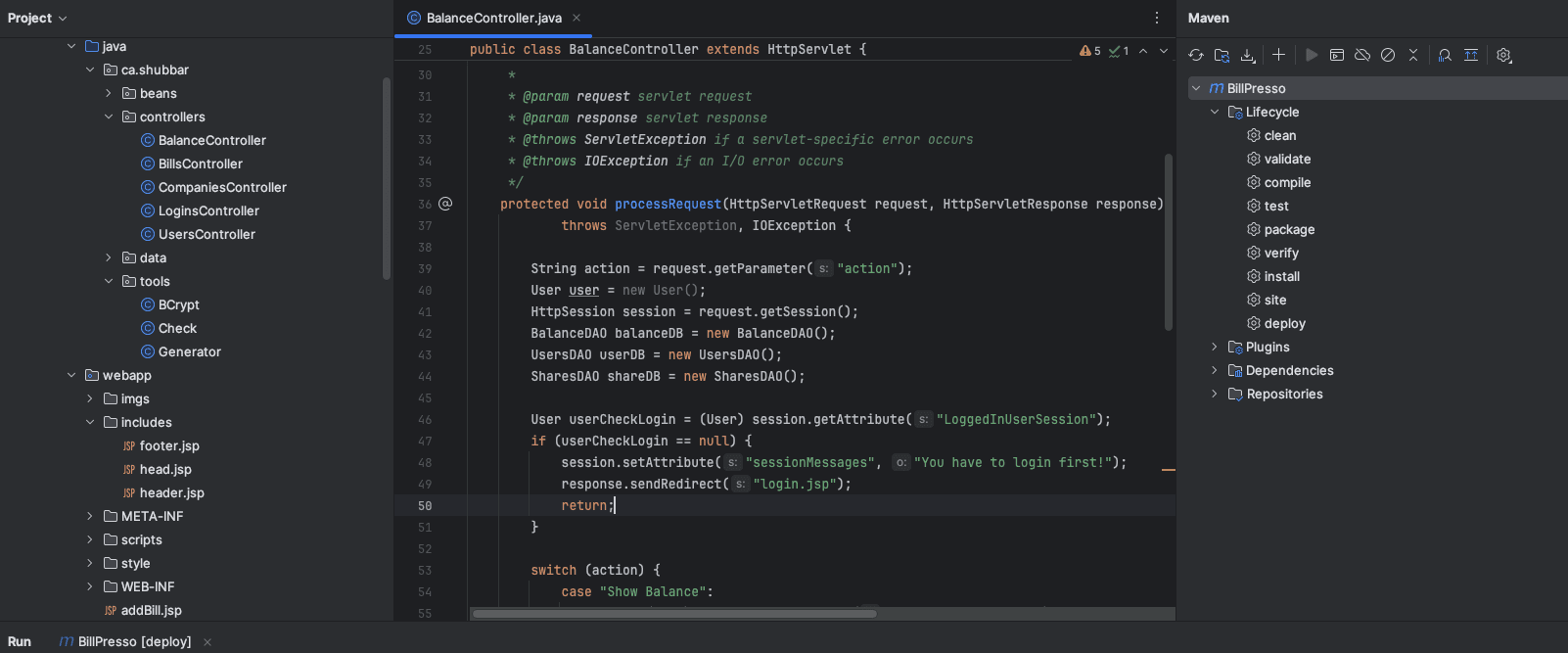
Task: Run the clean lifecycle goal
Action: pos(1280,135)
